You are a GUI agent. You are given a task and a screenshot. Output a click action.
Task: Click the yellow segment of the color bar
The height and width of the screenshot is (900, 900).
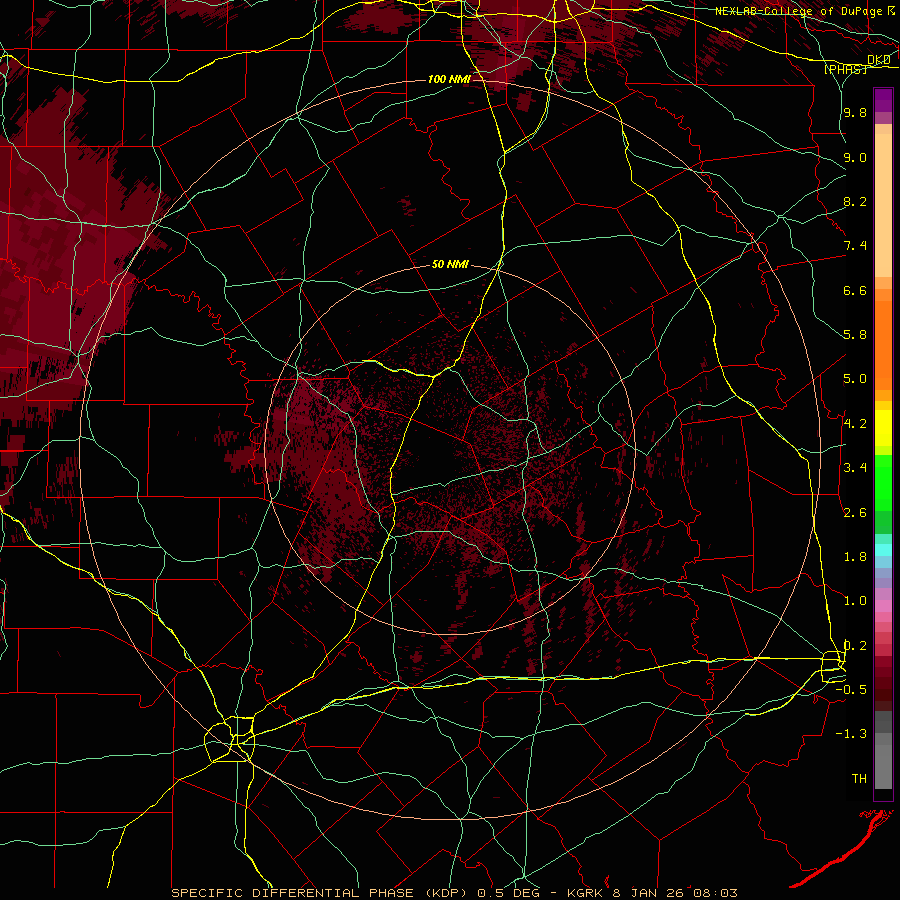[x=883, y=428]
